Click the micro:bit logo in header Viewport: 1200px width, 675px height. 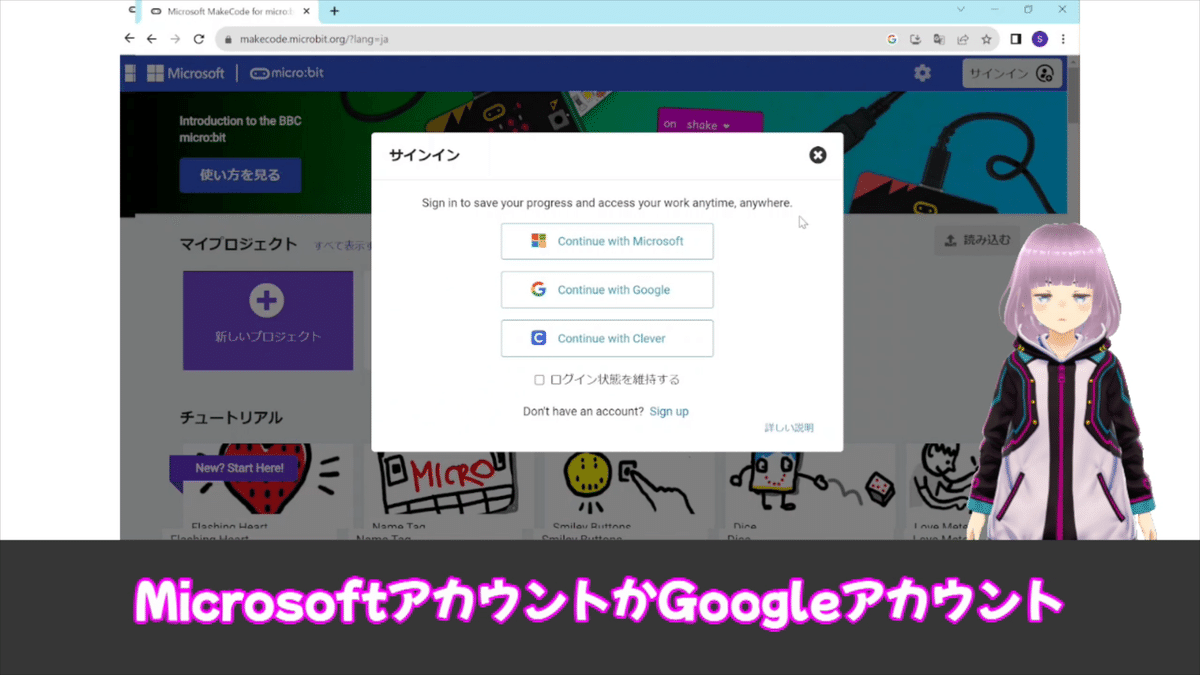(x=287, y=73)
